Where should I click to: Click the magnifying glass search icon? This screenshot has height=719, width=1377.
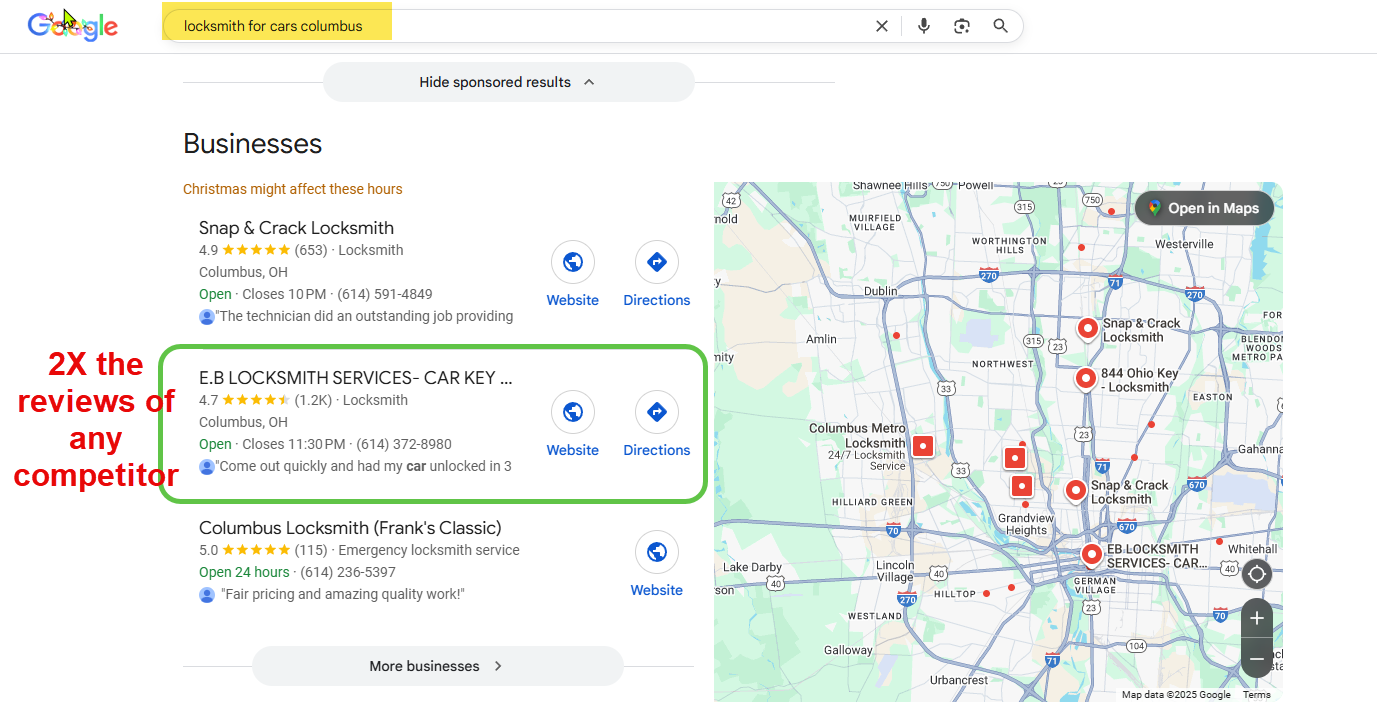coord(1000,26)
